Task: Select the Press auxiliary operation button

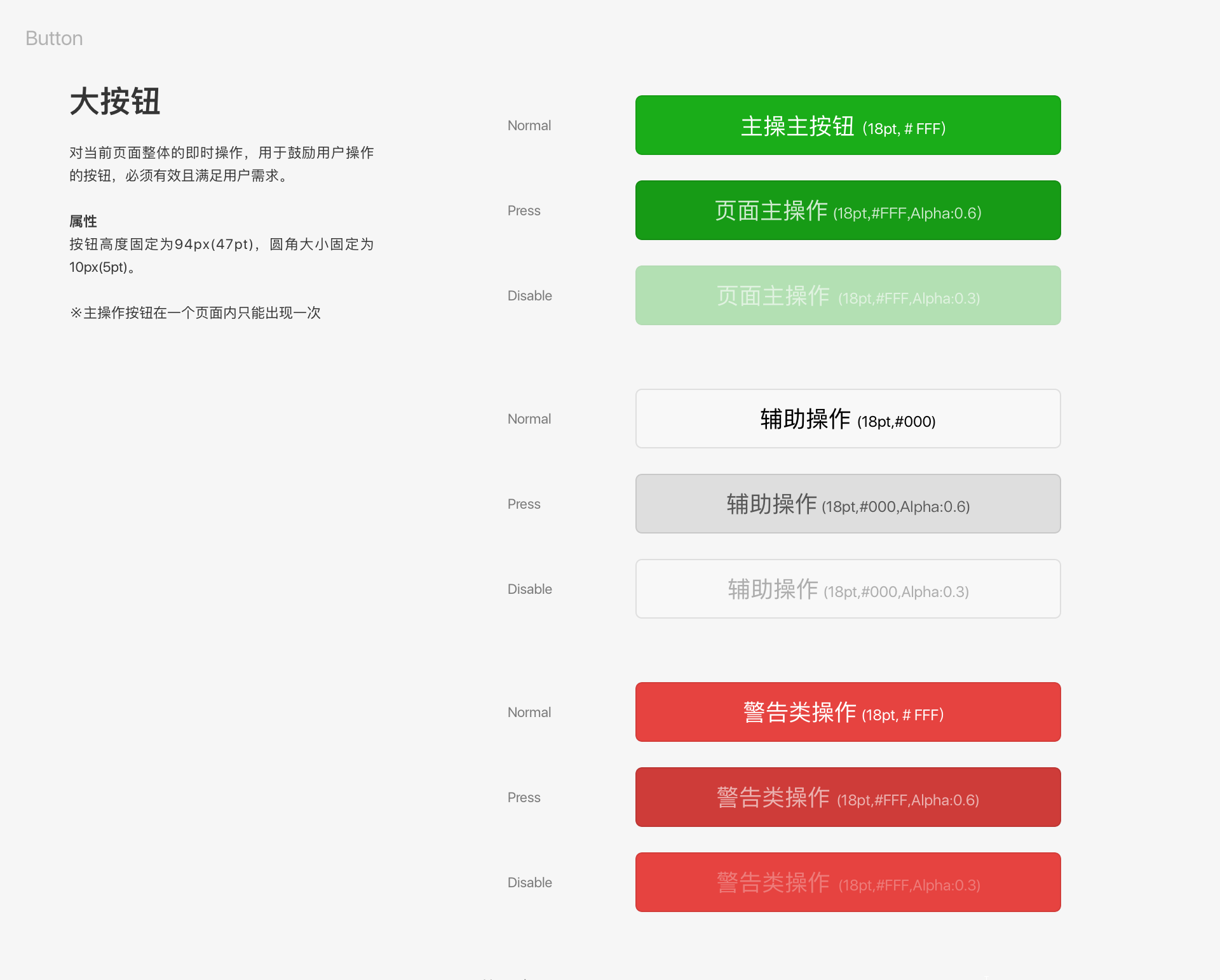Action: [848, 503]
